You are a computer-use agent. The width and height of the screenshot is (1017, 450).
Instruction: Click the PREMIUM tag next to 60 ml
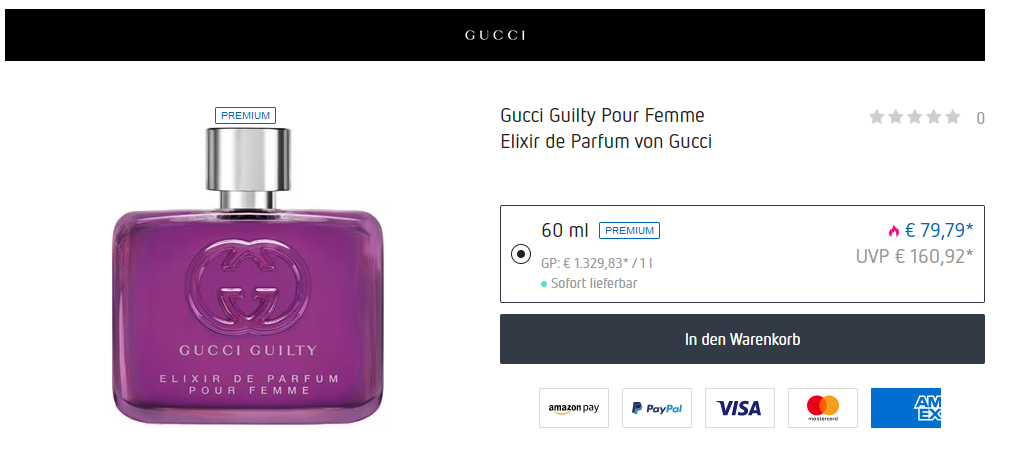tap(629, 230)
